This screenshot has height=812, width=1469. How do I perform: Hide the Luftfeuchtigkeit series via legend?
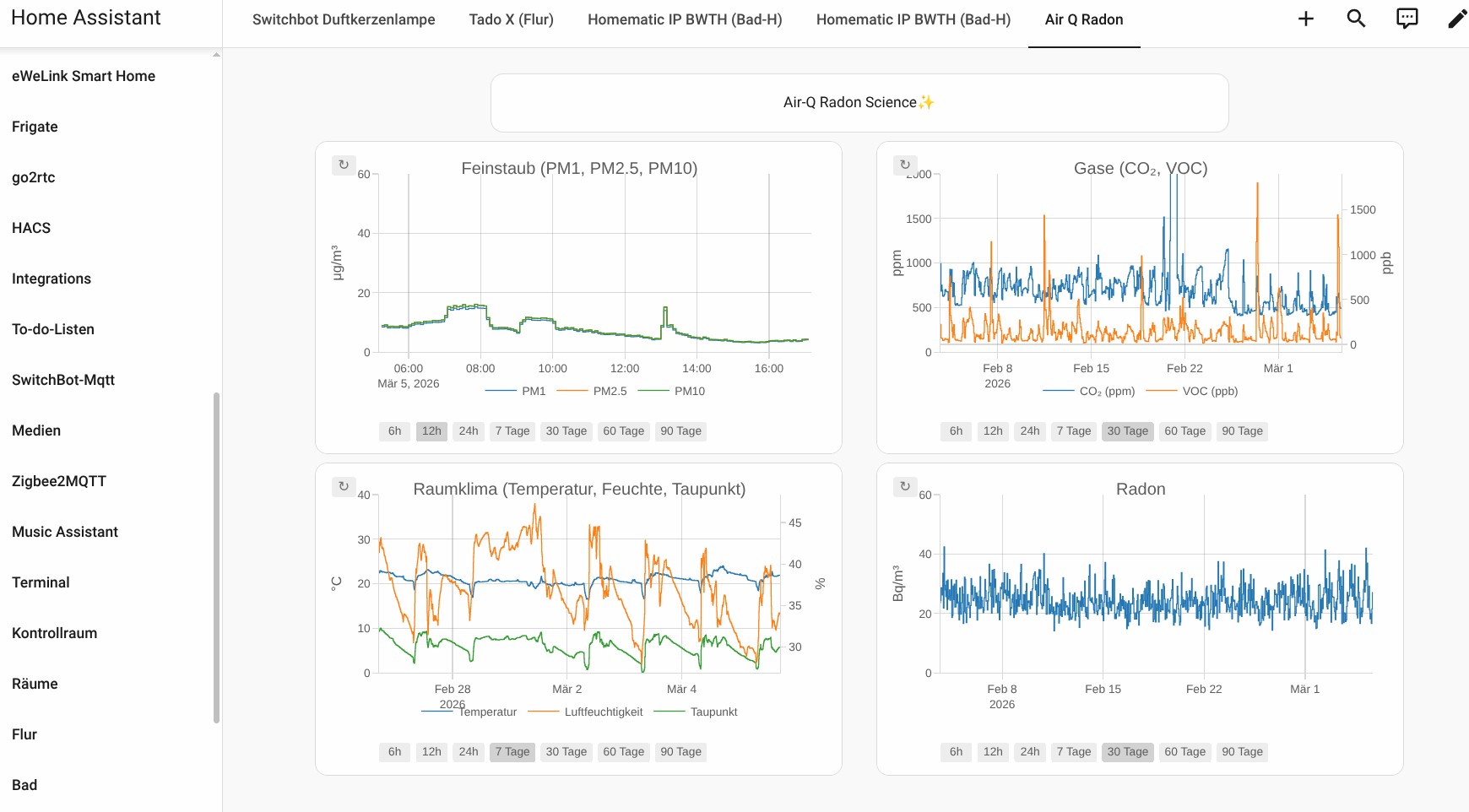[603, 712]
